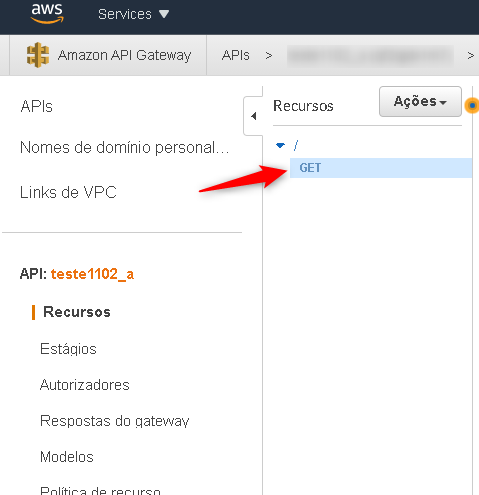Click the teste1102_a API name
This screenshot has width=479, height=495.
coord(92,274)
